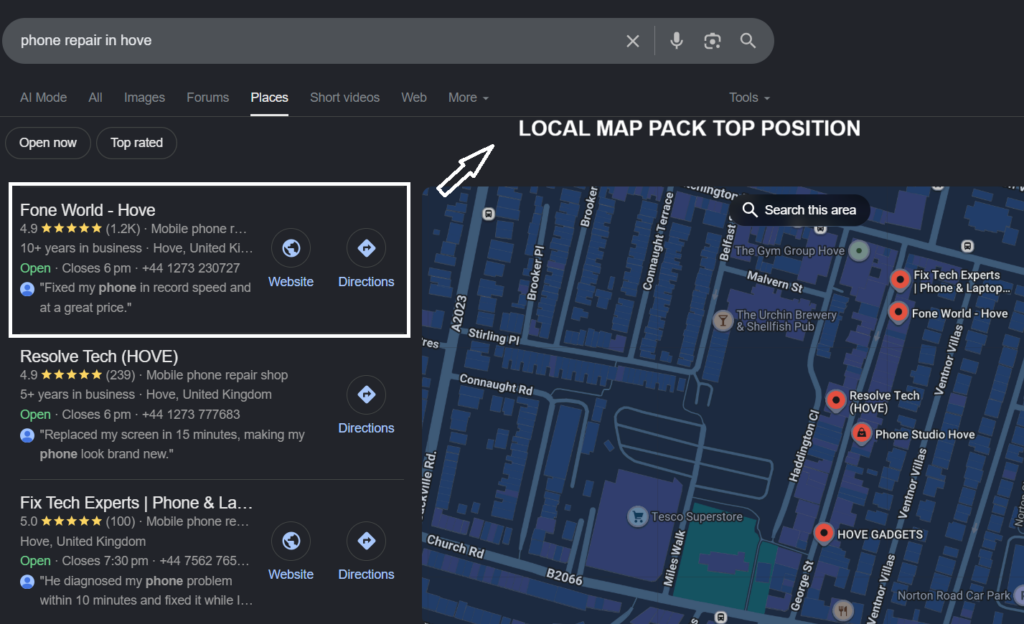Image resolution: width=1024 pixels, height=624 pixels.
Task: Click phone number +44 1273 777683
Action: click(x=191, y=414)
